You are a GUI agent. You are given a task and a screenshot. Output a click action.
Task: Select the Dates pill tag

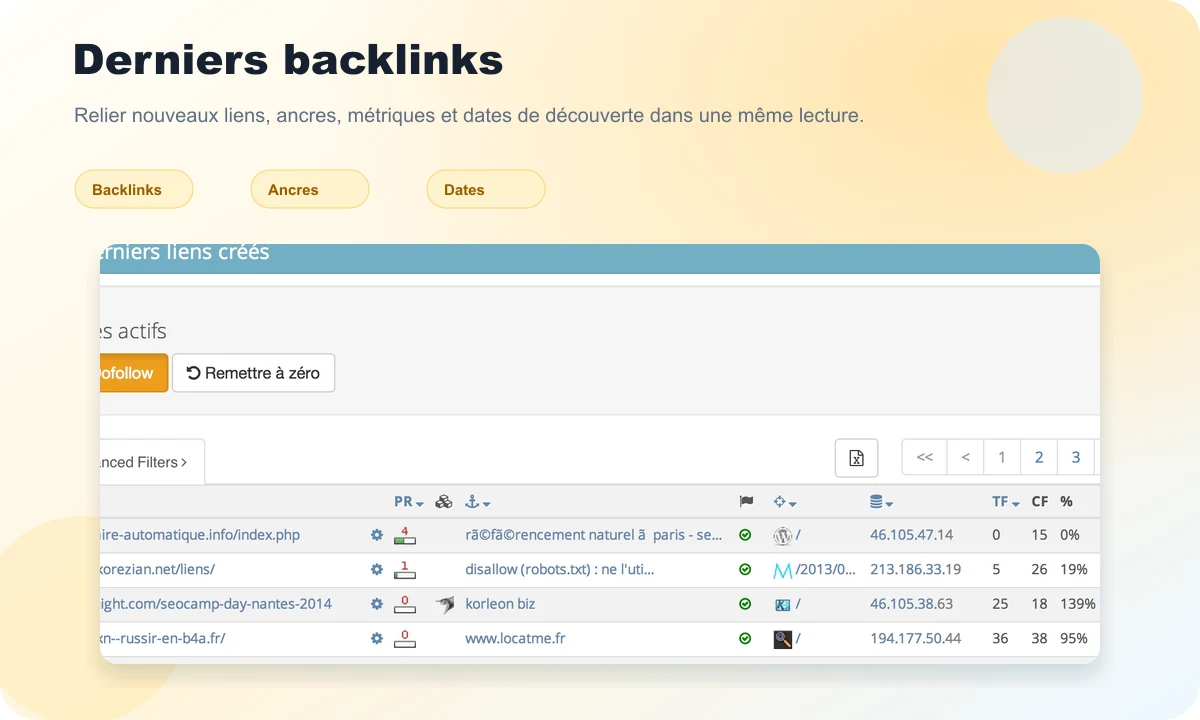486,189
